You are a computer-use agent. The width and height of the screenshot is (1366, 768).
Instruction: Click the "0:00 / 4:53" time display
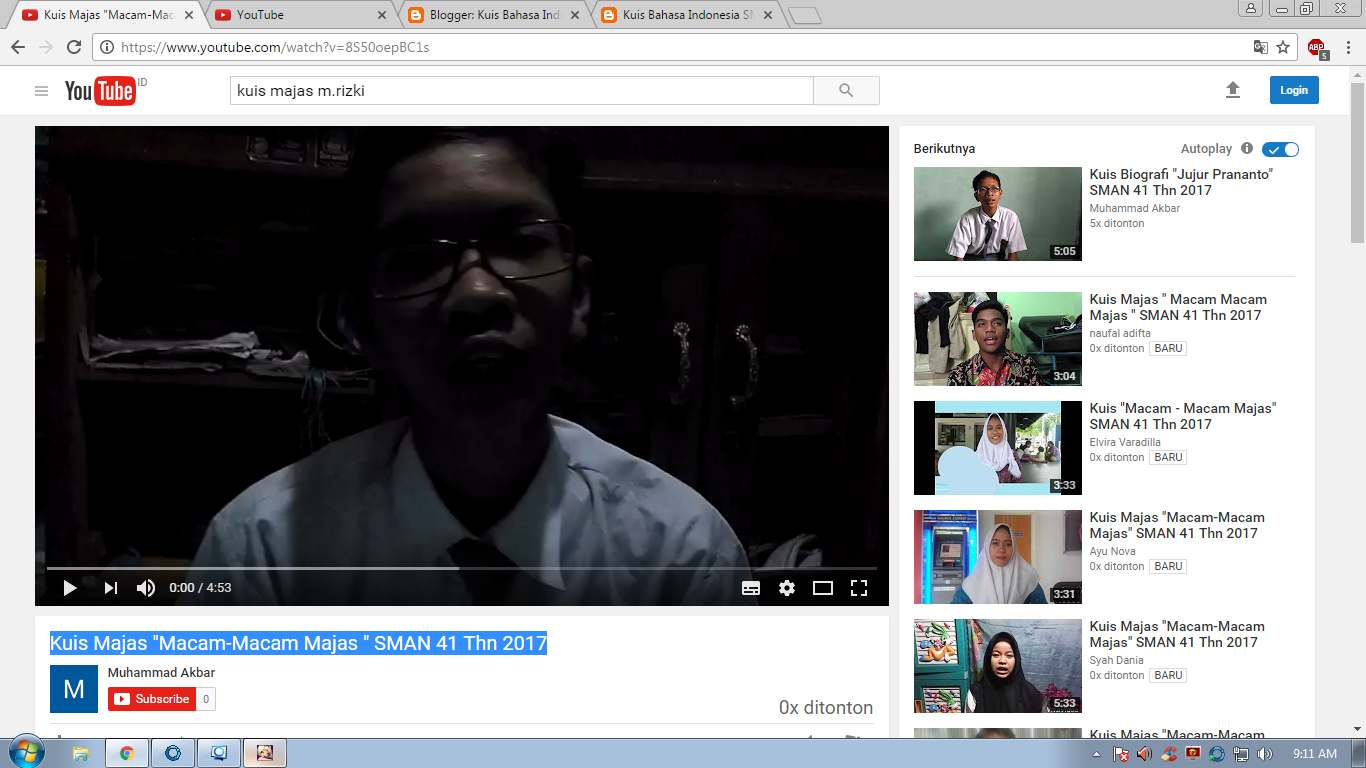pyautogui.click(x=200, y=588)
